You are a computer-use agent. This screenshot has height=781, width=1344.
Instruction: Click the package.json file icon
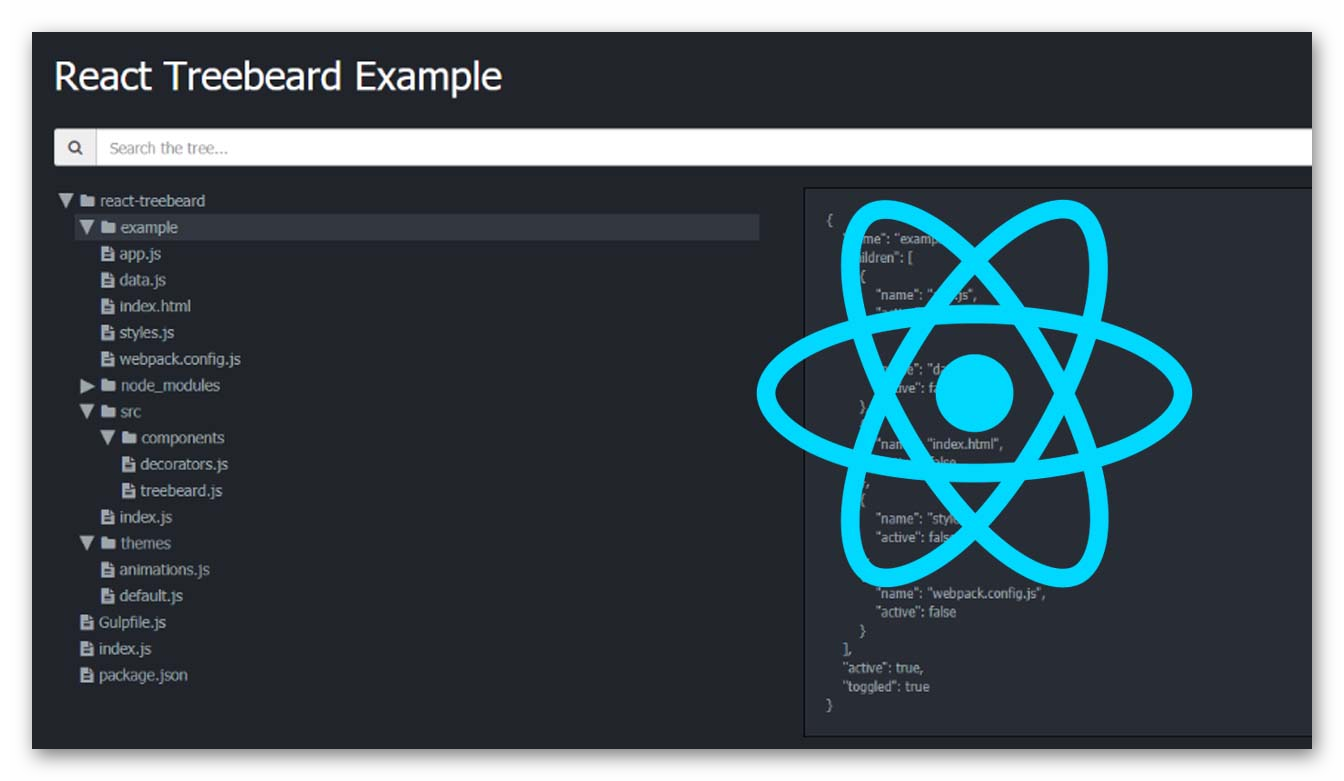pos(86,675)
